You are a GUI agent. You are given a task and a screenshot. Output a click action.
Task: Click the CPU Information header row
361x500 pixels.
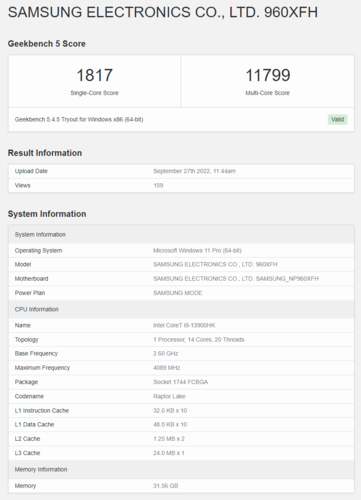[x=181, y=309]
